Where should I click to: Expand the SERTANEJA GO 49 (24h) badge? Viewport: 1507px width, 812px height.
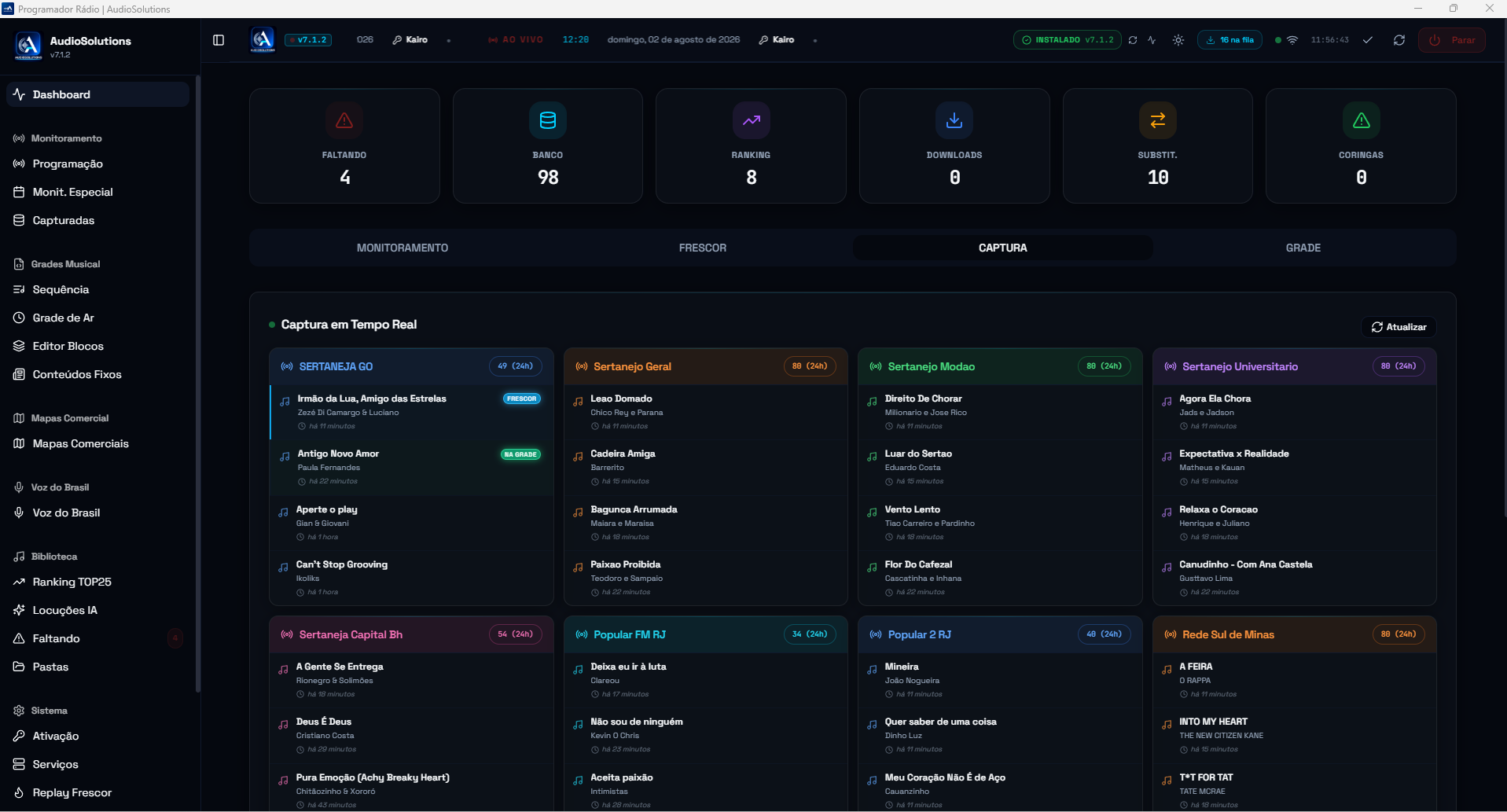(516, 366)
